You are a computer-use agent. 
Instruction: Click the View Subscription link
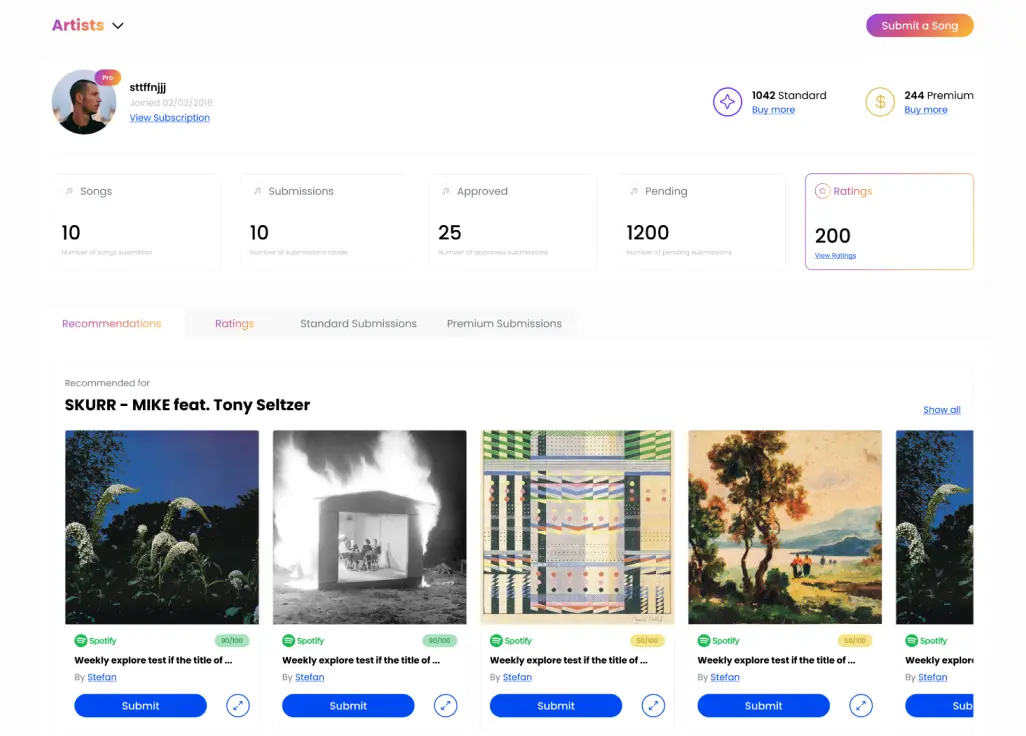(x=170, y=118)
